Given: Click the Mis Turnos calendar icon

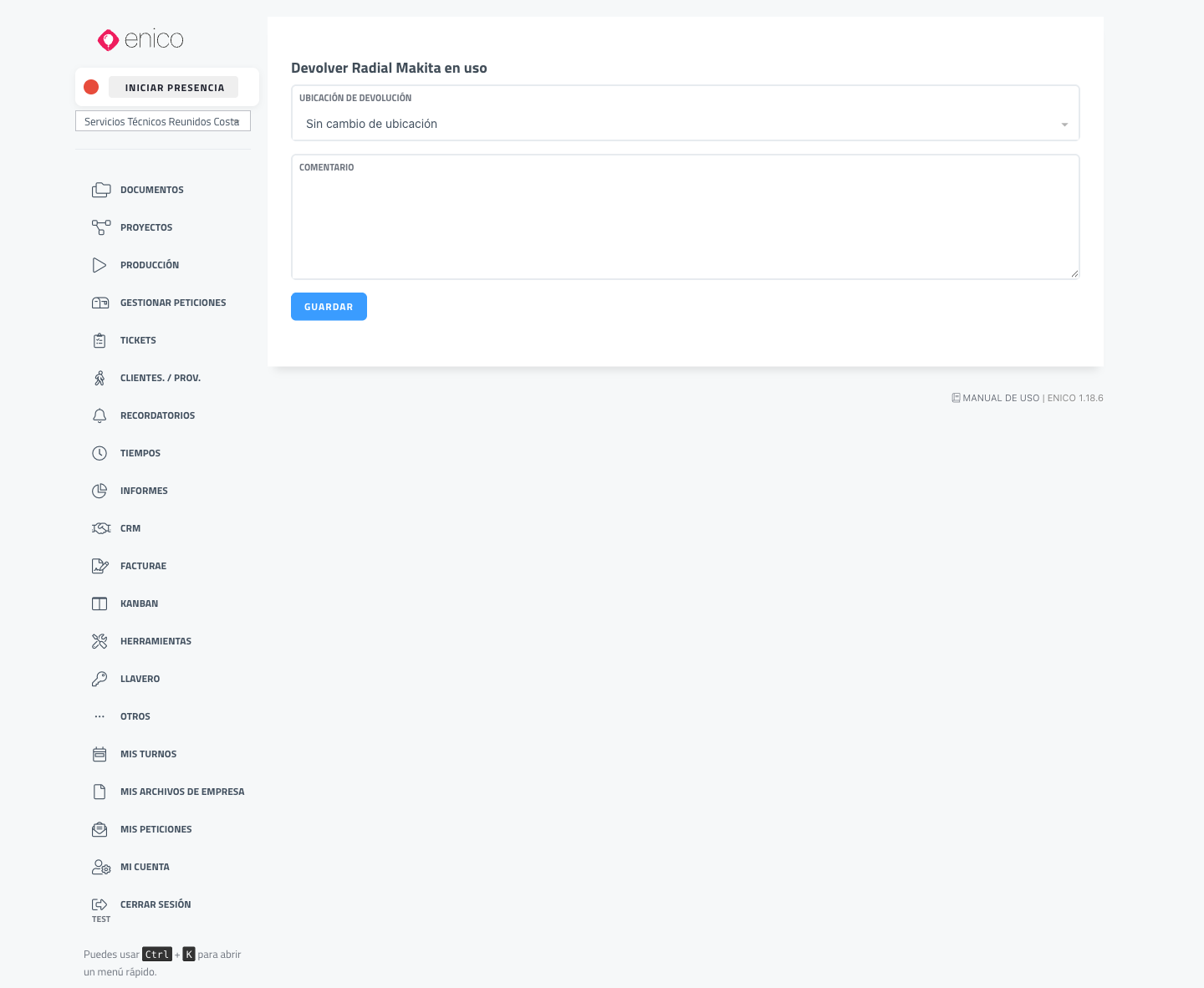Looking at the screenshot, I should 99,754.
